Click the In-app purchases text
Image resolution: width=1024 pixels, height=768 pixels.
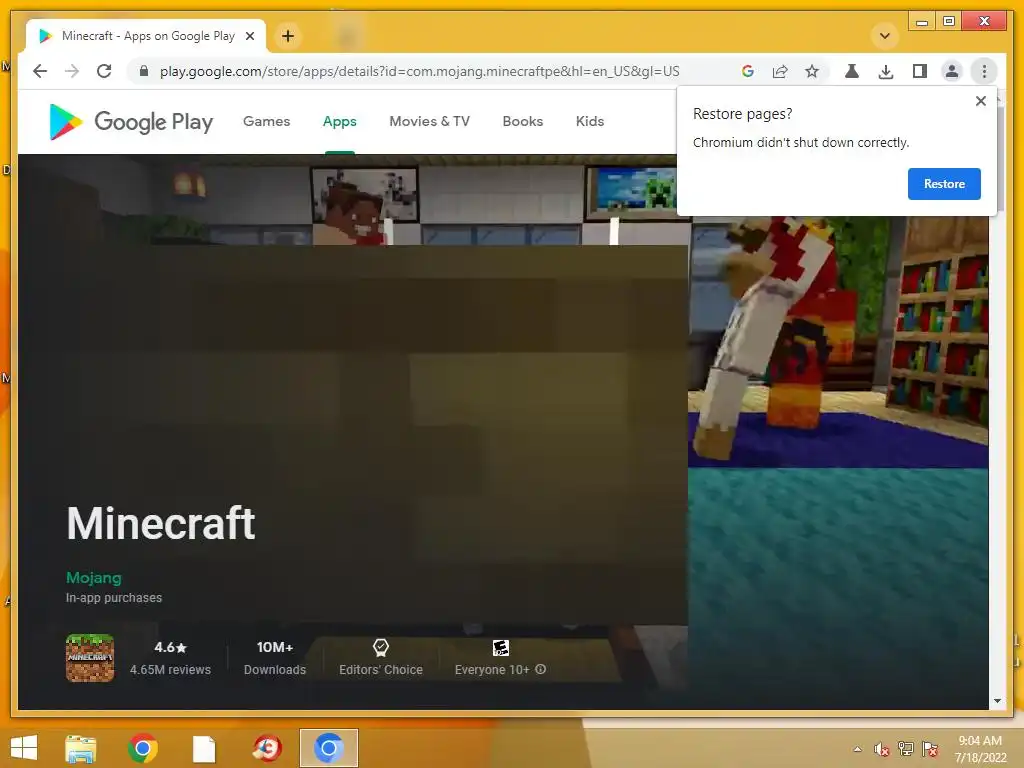114,598
